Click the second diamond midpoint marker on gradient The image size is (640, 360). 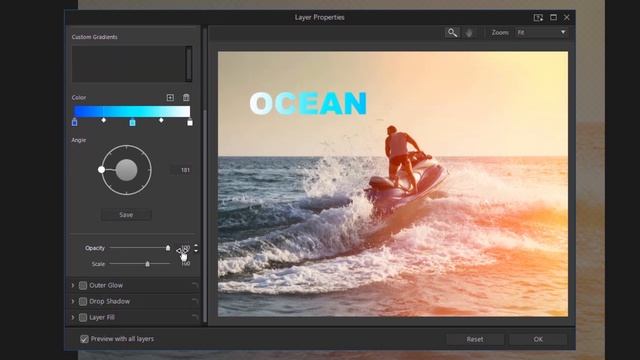coord(161,120)
